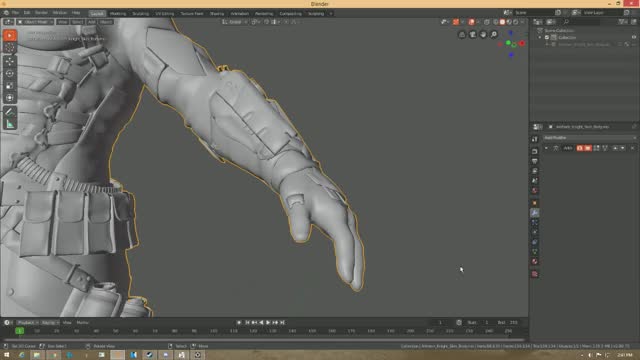Remove the modifier with X button

point(632,148)
